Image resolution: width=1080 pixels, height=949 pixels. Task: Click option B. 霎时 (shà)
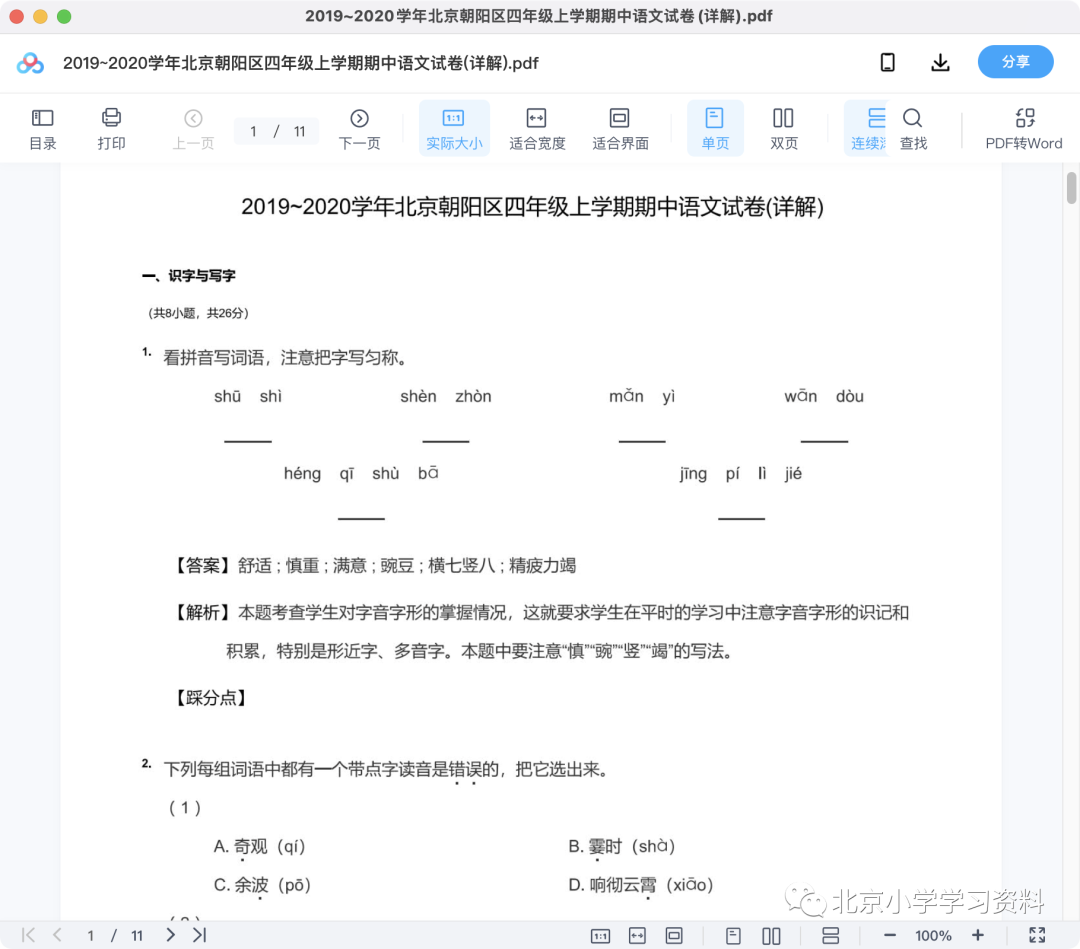621,846
